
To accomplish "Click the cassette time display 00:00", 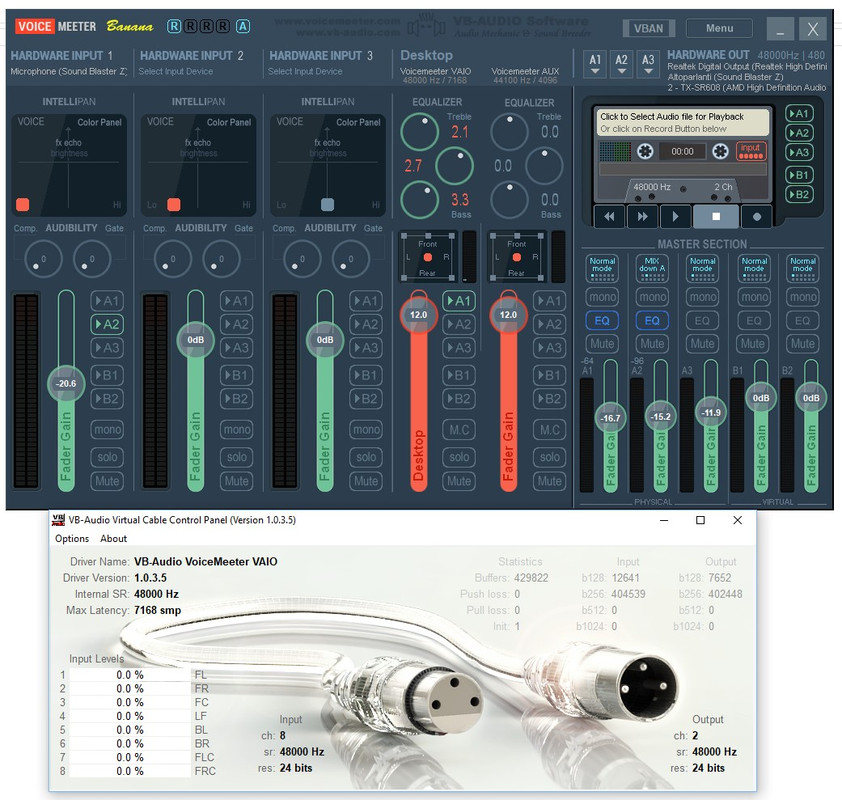I will (683, 151).
